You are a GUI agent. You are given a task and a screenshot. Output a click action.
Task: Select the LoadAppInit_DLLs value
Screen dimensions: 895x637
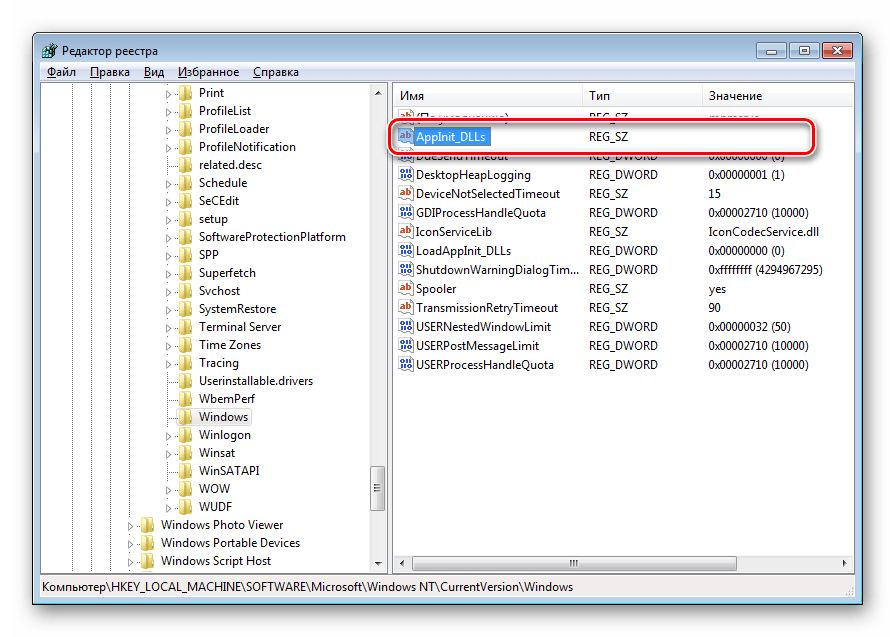click(x=463, y=251)
